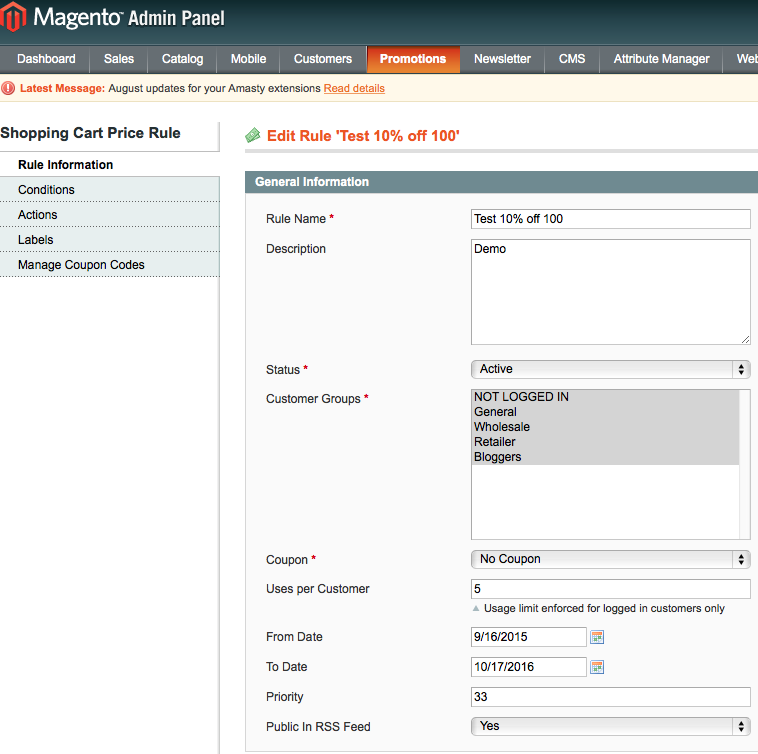Focus the Priority input field
758x754 pixels.
click(x=611, y=697)
